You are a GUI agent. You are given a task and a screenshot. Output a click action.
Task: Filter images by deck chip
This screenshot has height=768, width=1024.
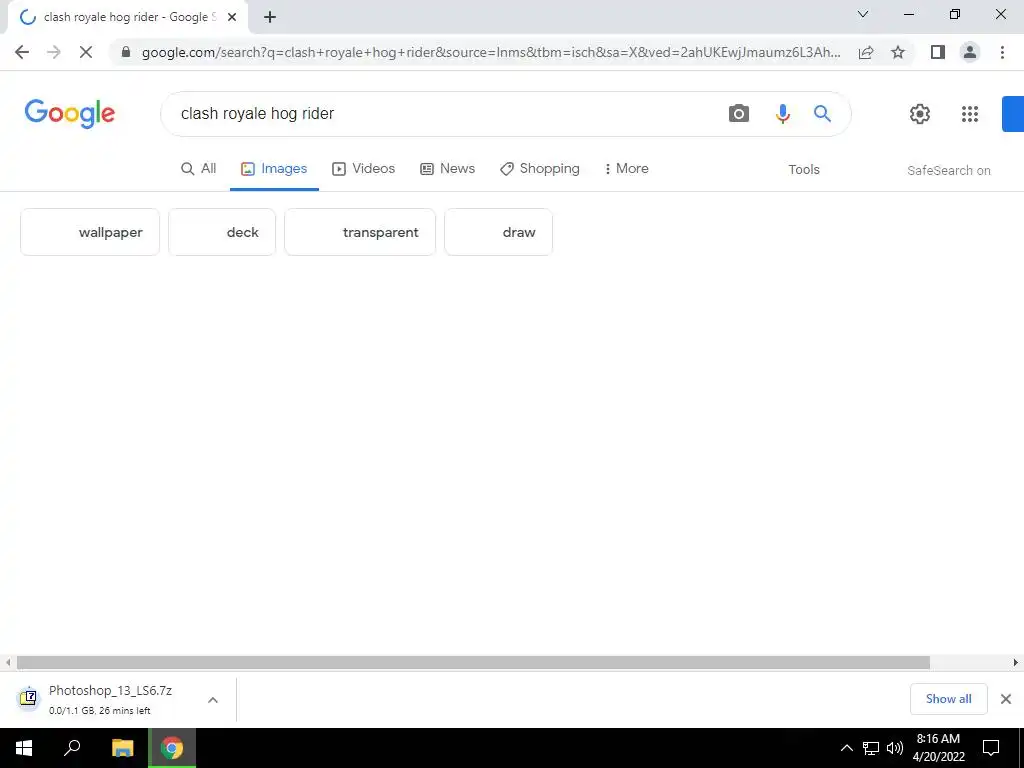click(x=222, y=232)
